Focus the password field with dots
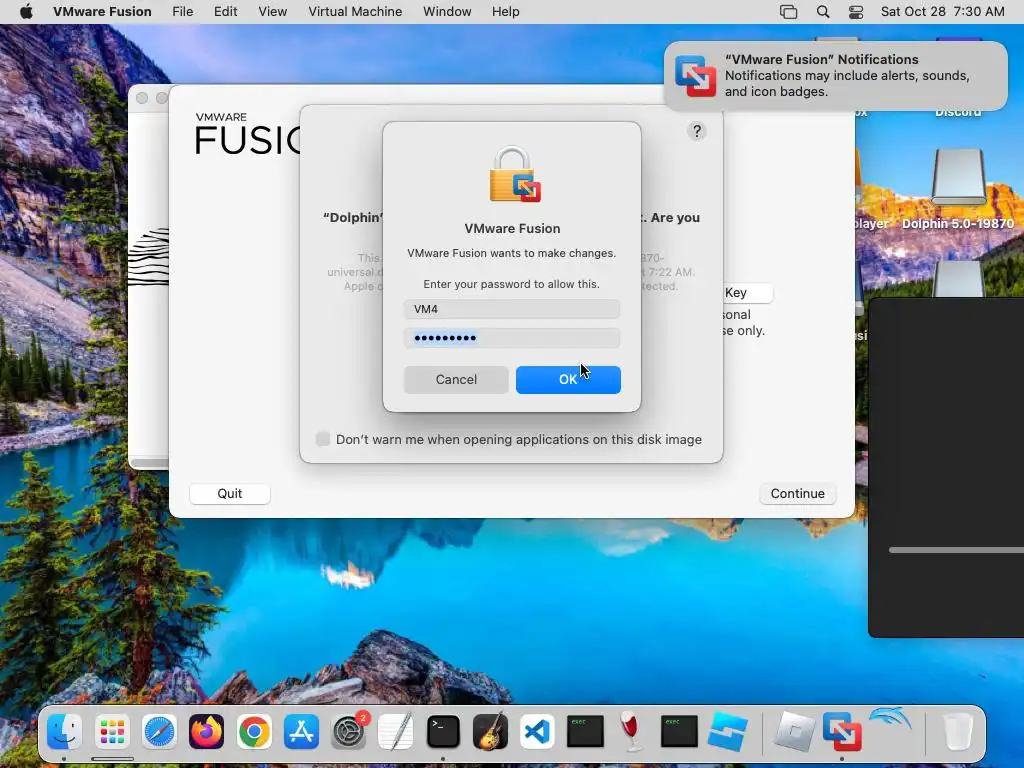Image resolution: width=1024 pixels, height=768 pixels. point(512,338)
